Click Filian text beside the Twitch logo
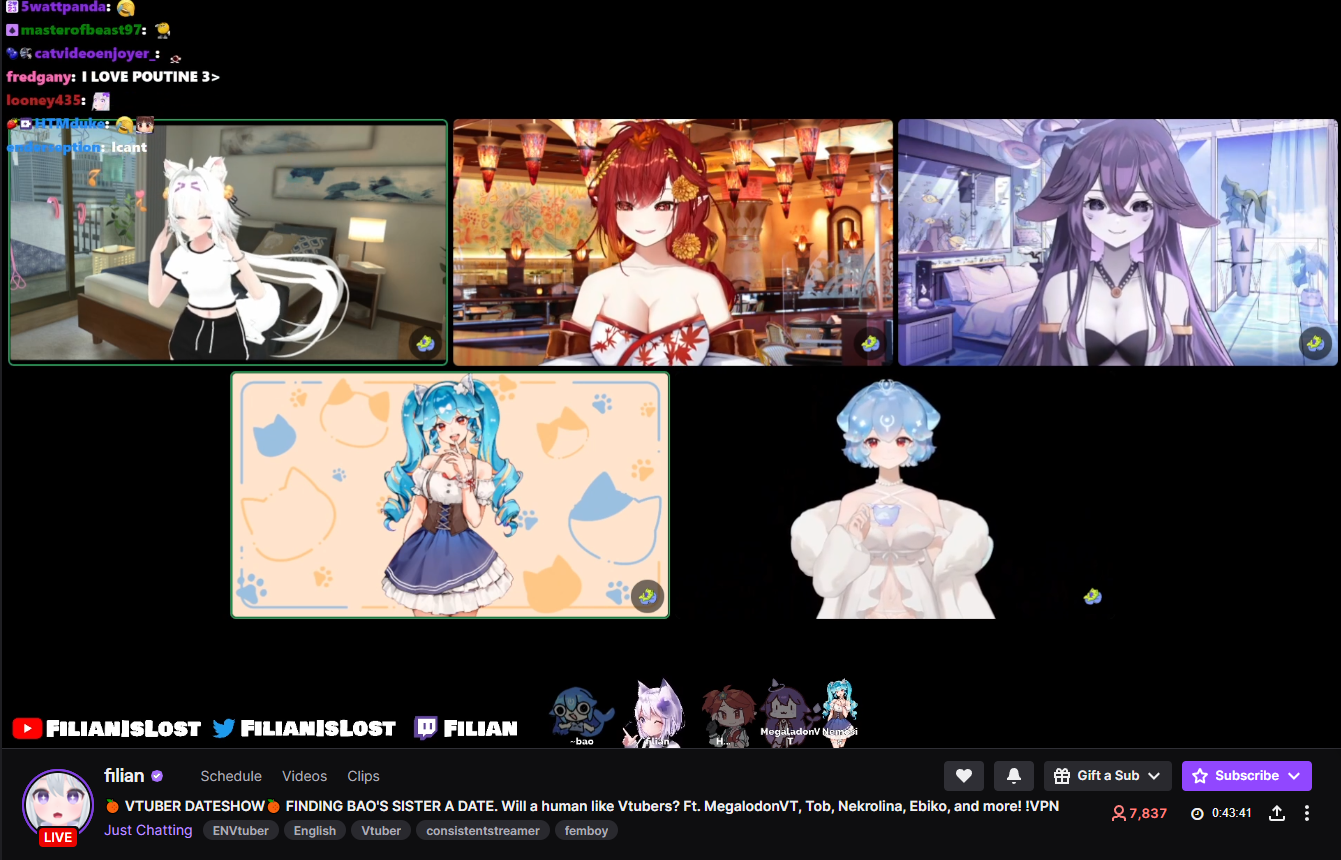The width and height of the screenshot is (1341, 860). (480, 728)
